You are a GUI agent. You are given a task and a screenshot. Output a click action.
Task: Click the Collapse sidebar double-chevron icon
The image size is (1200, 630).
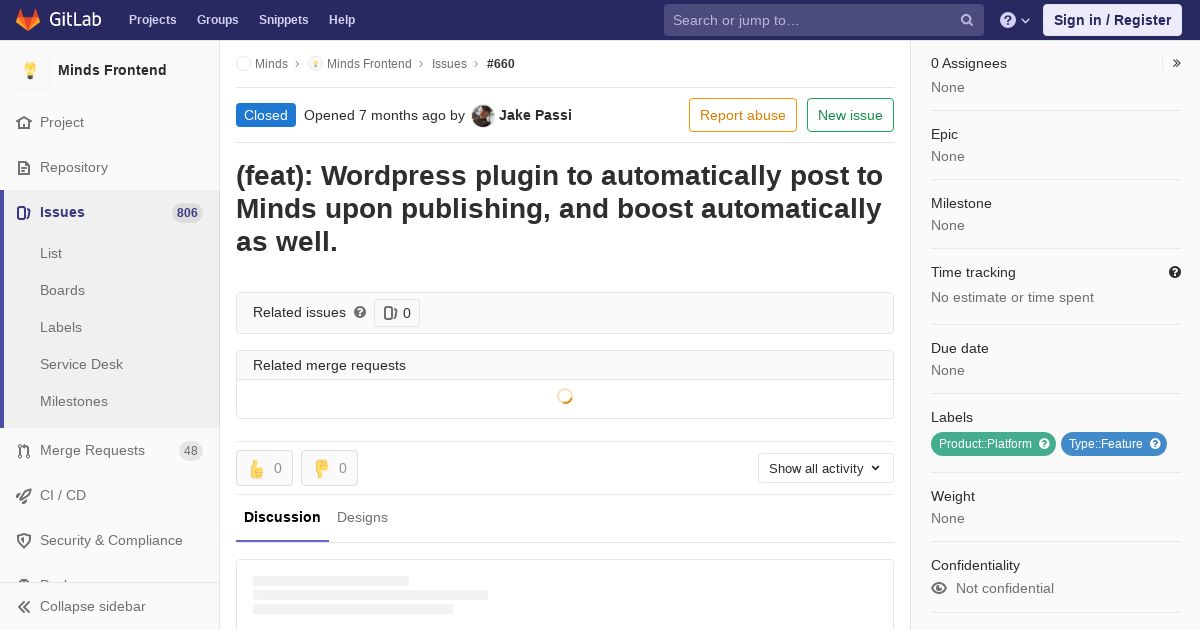(24, 607)
